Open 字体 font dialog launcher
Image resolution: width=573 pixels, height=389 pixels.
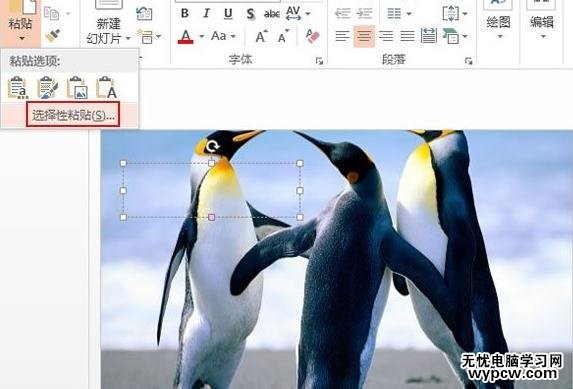tap(319, 61)
